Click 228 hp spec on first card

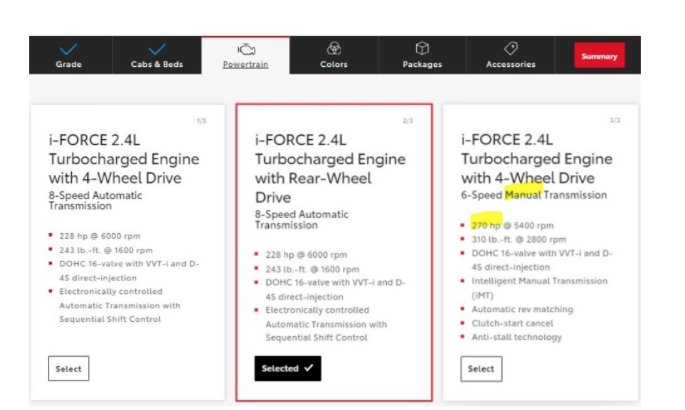click(x=100, y=236)
